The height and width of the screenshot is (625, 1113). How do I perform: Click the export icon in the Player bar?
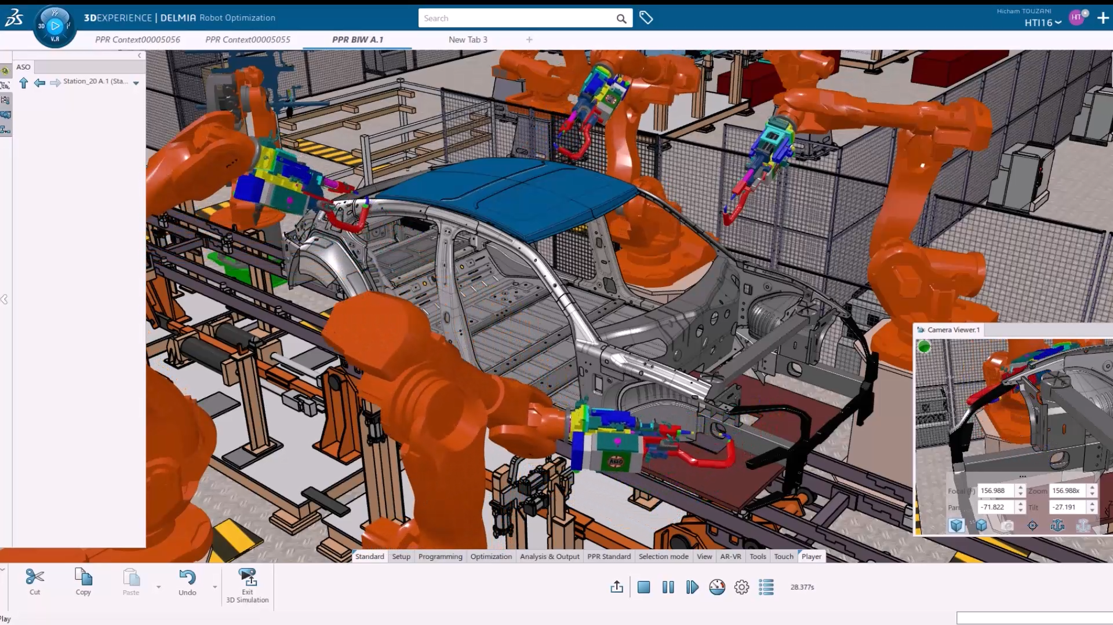[x=617, y=587]
